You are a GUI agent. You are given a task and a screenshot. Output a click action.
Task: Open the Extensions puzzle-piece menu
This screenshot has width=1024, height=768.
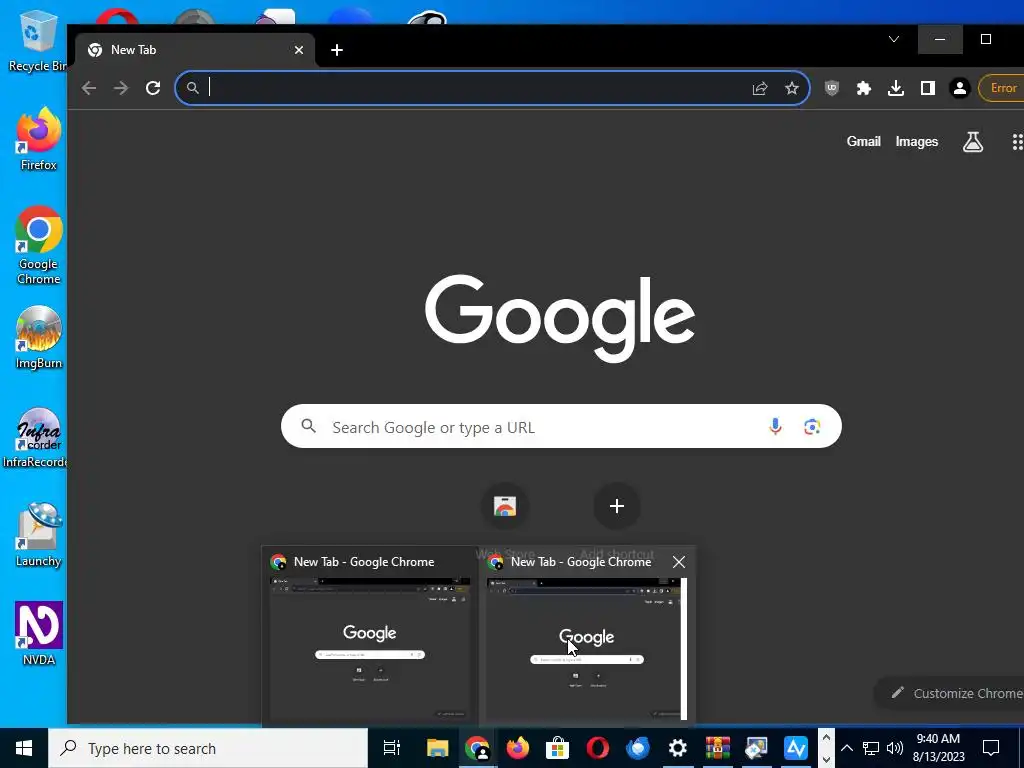coord(863,88)
